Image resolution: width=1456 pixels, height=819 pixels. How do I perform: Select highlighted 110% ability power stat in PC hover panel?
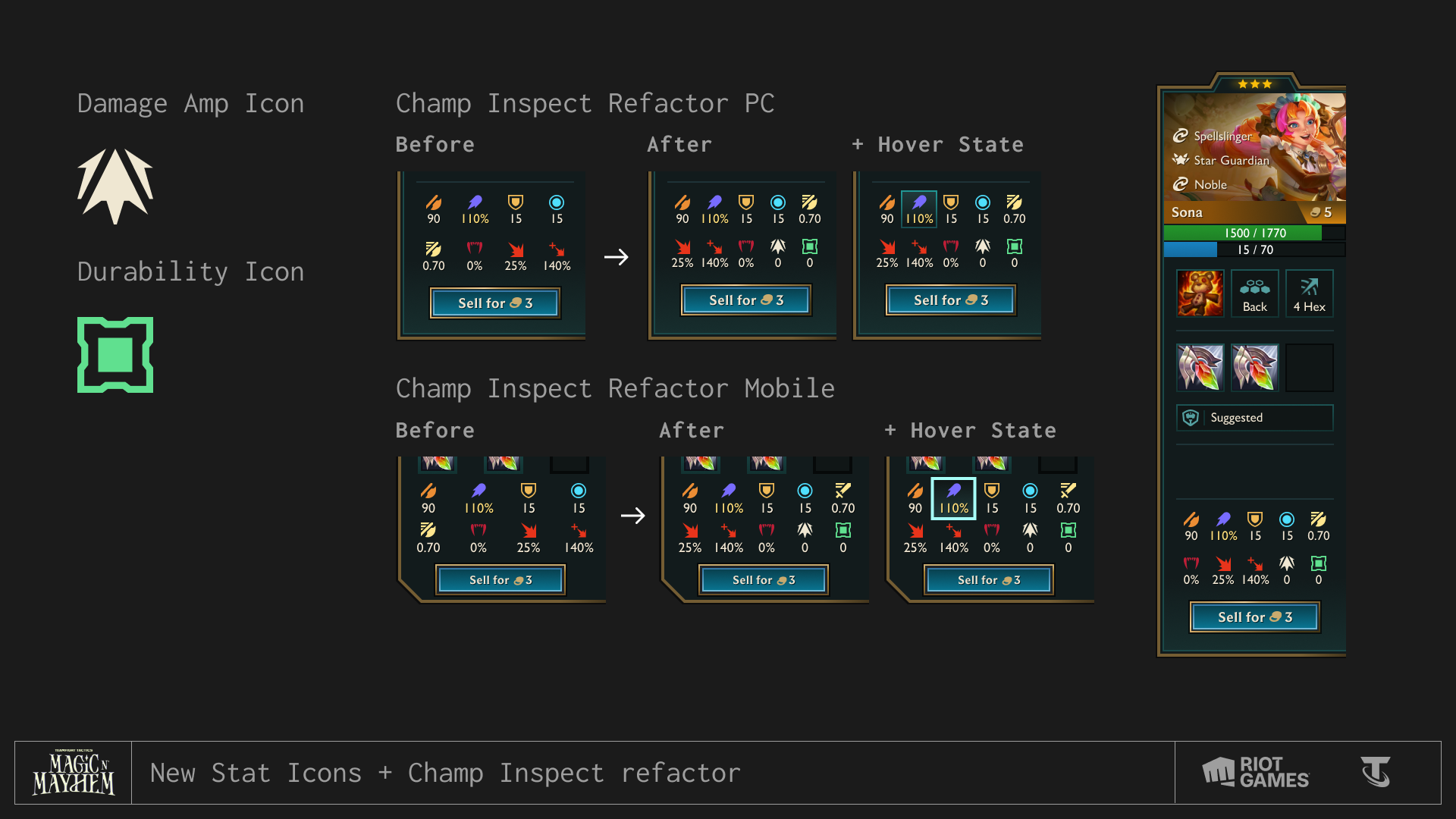click(x=919, y=209)
